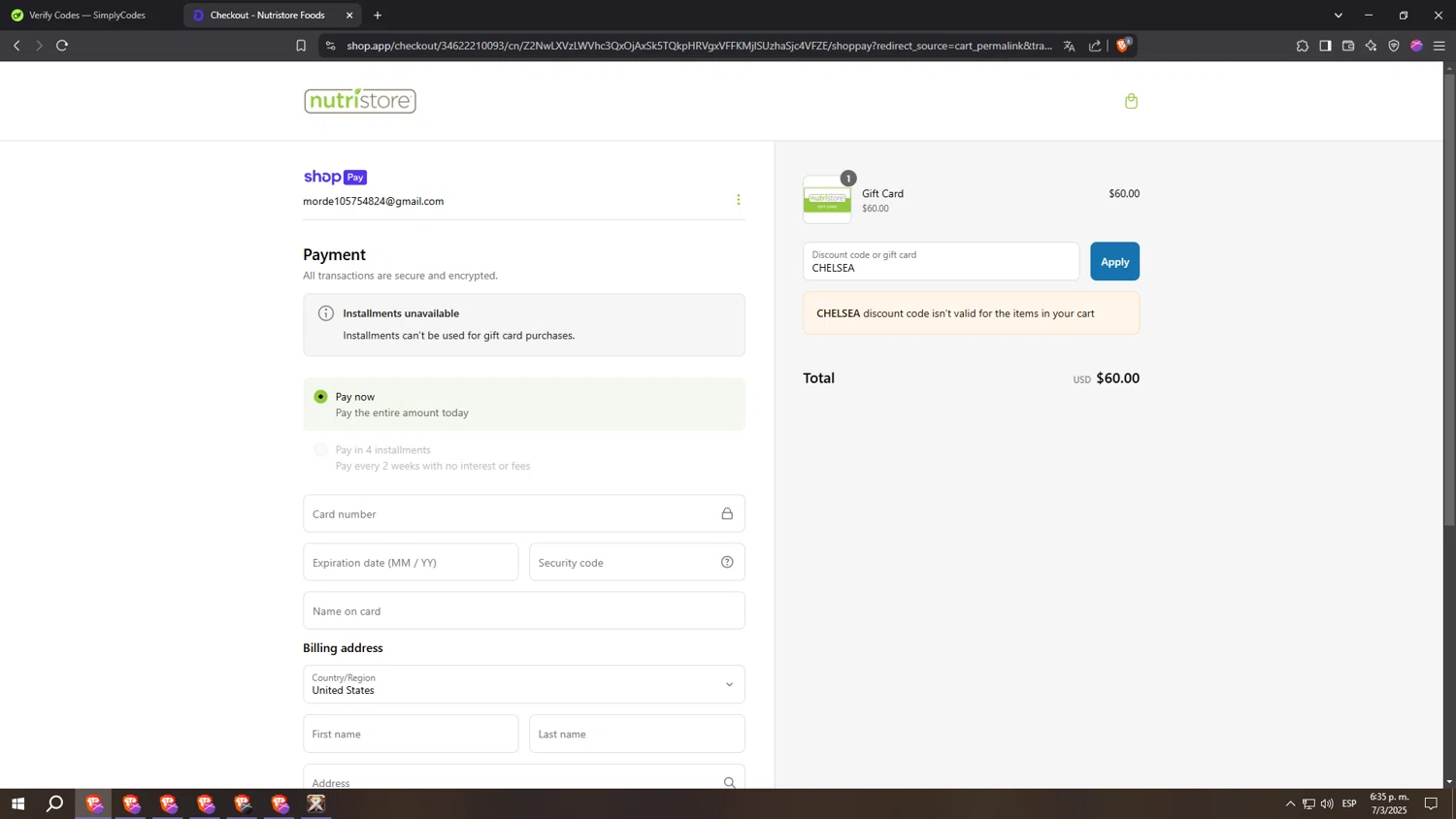Open Brave VPN icon
1456x819 pixels.
[x=1394, y=46]
